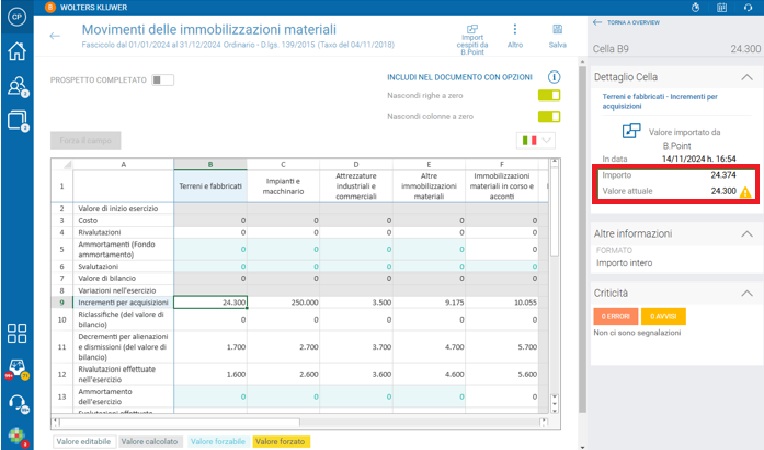
Task: Select cell with value 5.600
Action: point(502,375)
